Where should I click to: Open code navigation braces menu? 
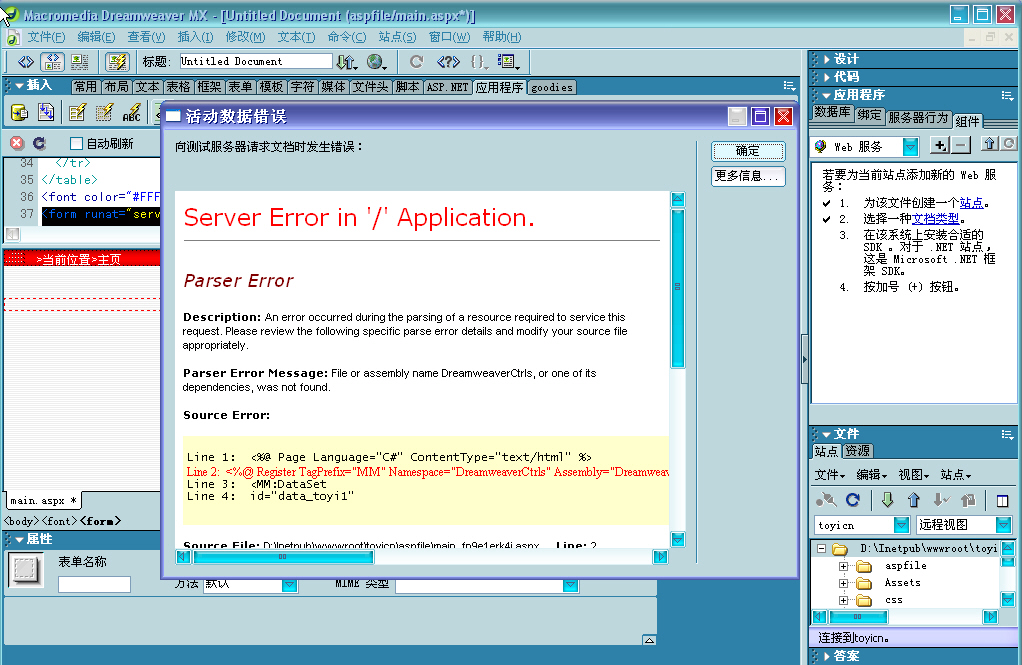tap(478, 62)
